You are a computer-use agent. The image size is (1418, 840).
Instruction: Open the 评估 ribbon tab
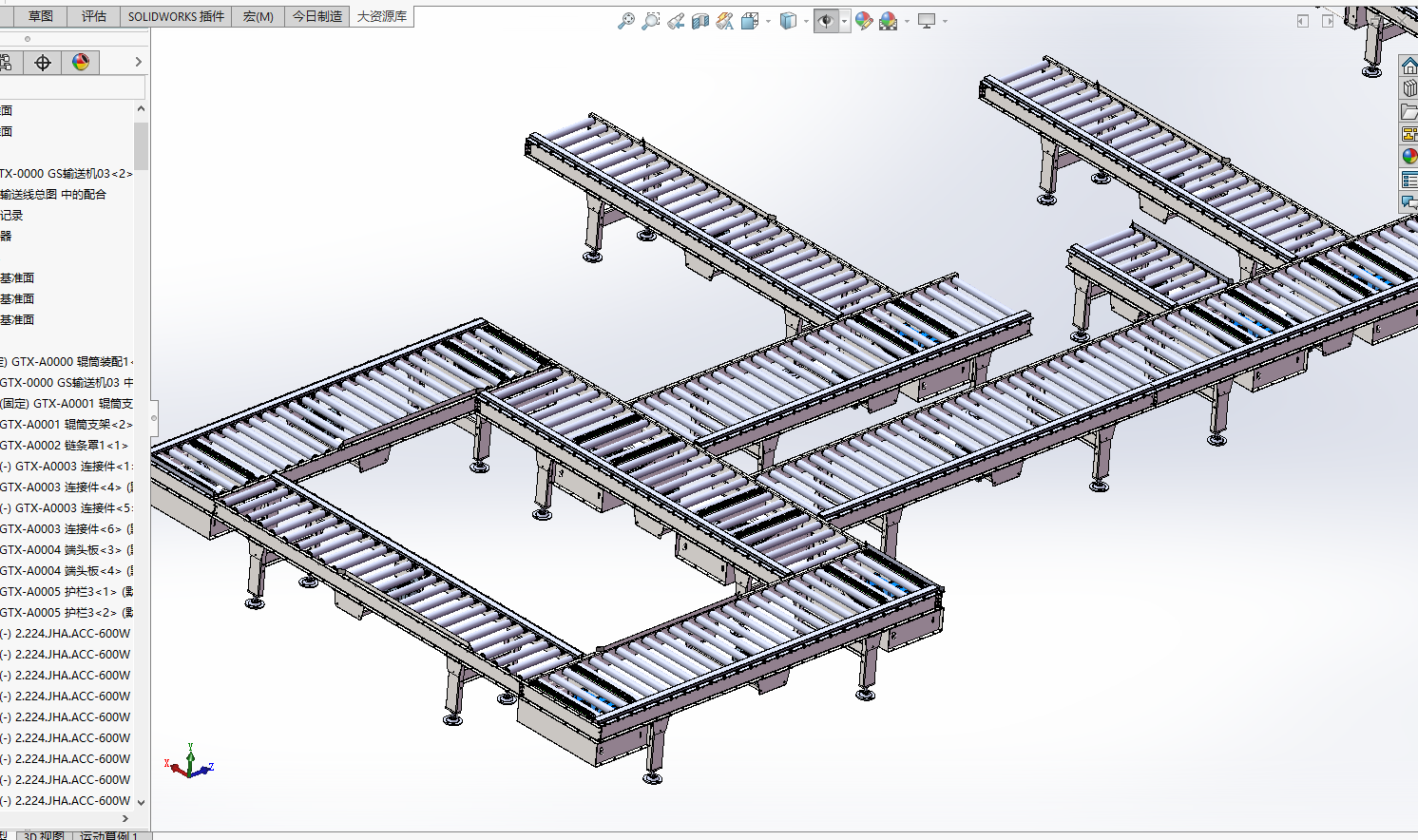[x=94, y=16]
